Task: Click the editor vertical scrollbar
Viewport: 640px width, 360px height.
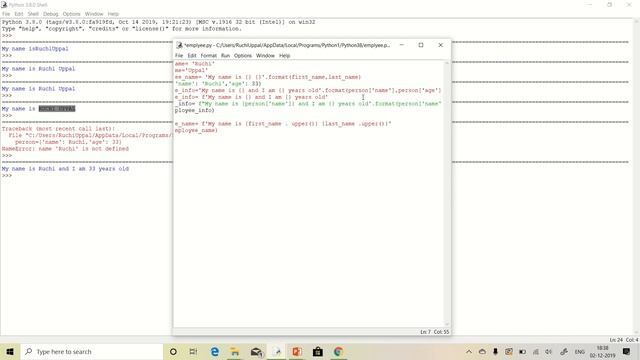Action: (x=447, y=193)
